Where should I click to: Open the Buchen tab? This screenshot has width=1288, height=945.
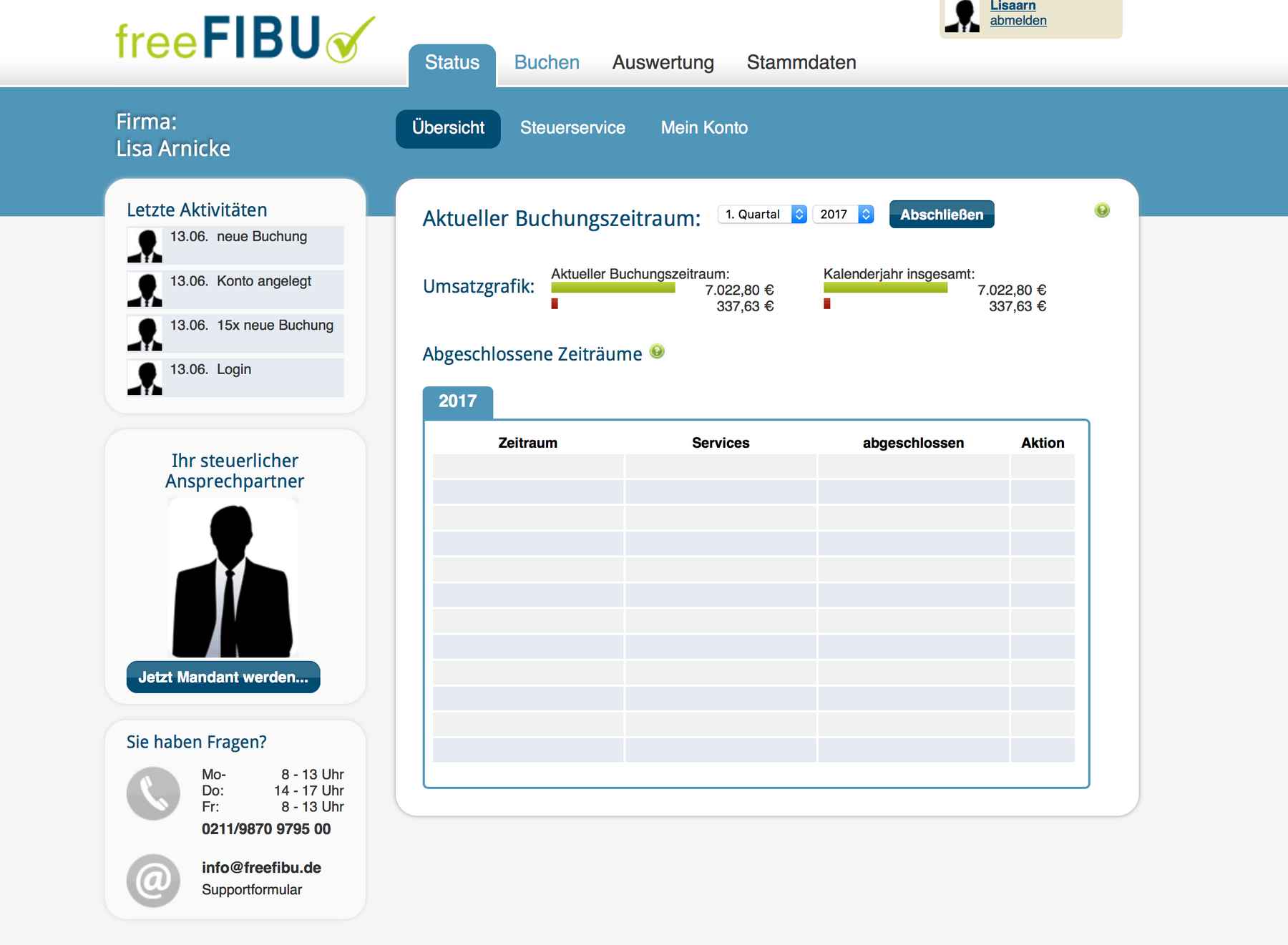click(x=547, y=62)
